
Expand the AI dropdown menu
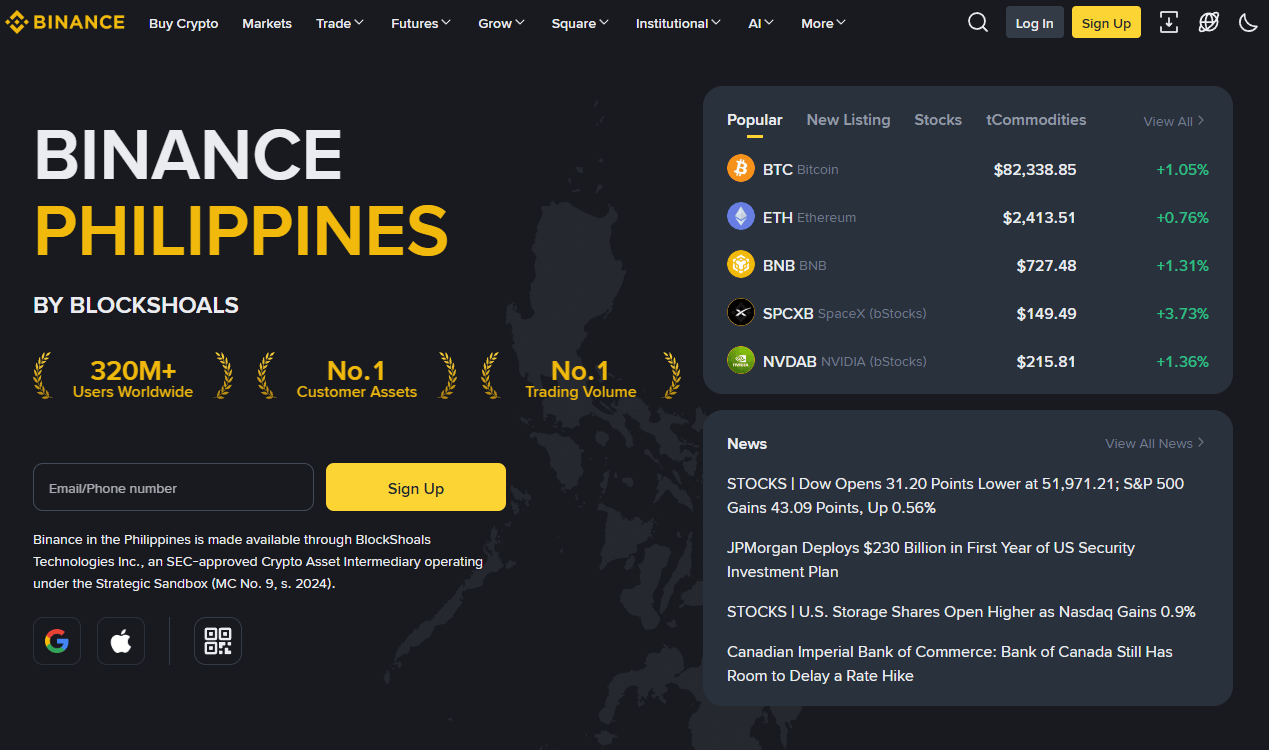tap(761, 23)
